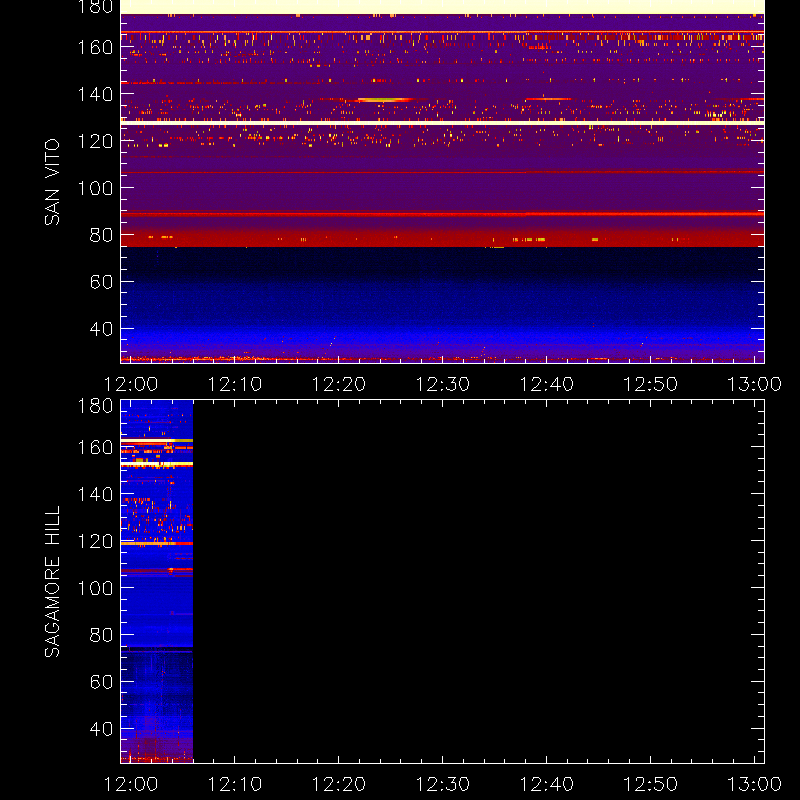
Task: Click the SAGAMORE HILL axis title
Action: 52,582
